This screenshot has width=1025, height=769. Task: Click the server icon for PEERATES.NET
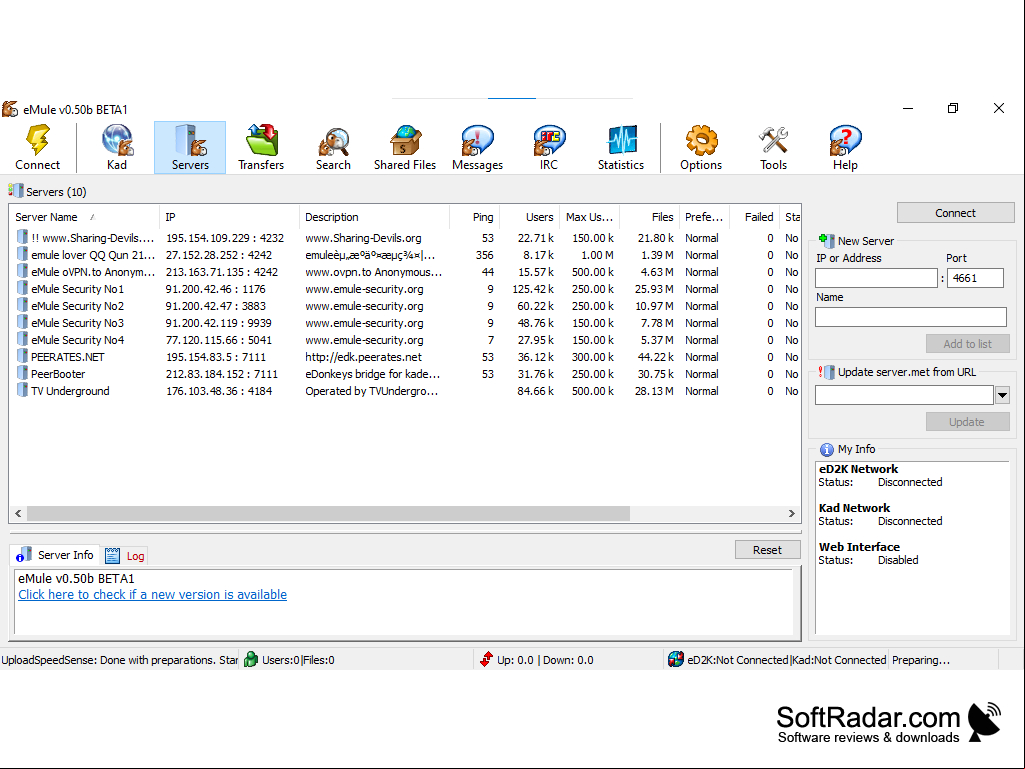22,356
